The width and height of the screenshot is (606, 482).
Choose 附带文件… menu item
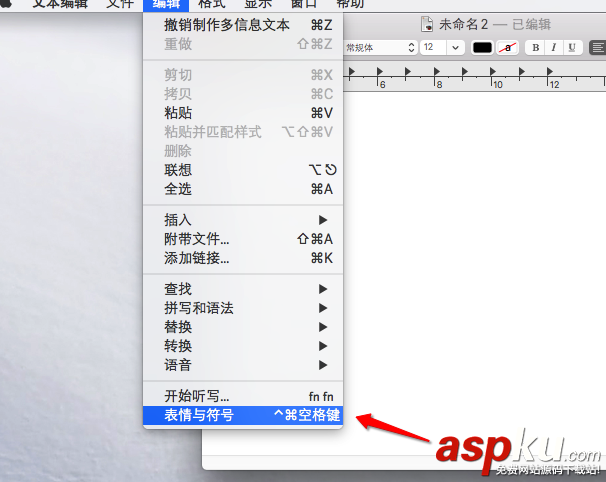click(243, 239)
